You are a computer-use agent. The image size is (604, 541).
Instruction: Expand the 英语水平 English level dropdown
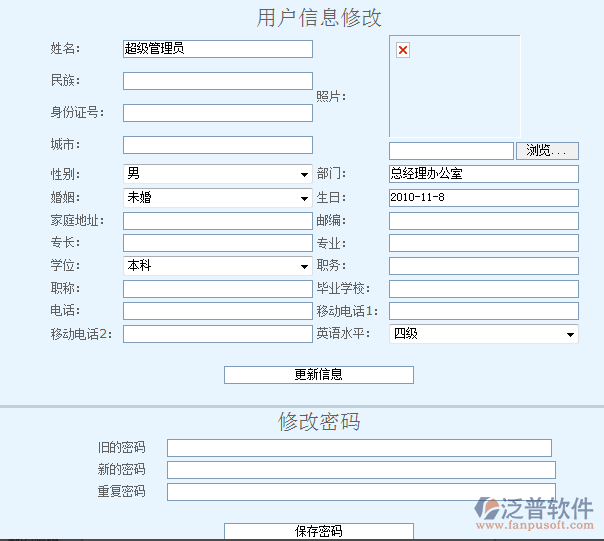(483, 334)
